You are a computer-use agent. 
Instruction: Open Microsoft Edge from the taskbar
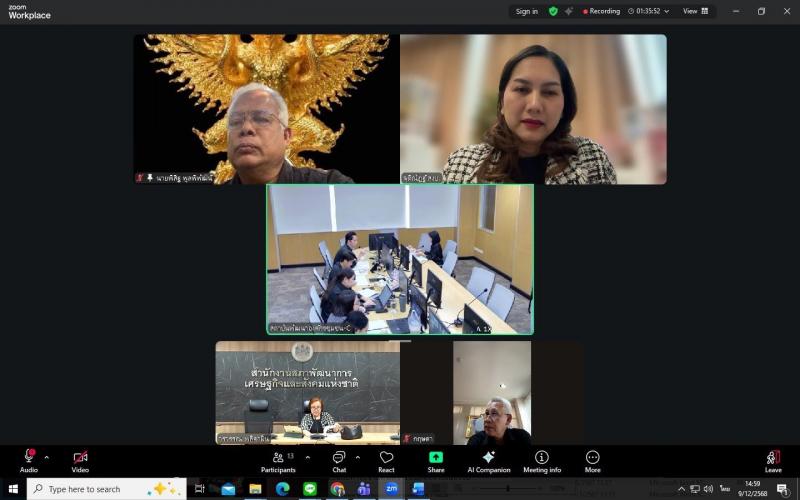[x=282, y=489]
